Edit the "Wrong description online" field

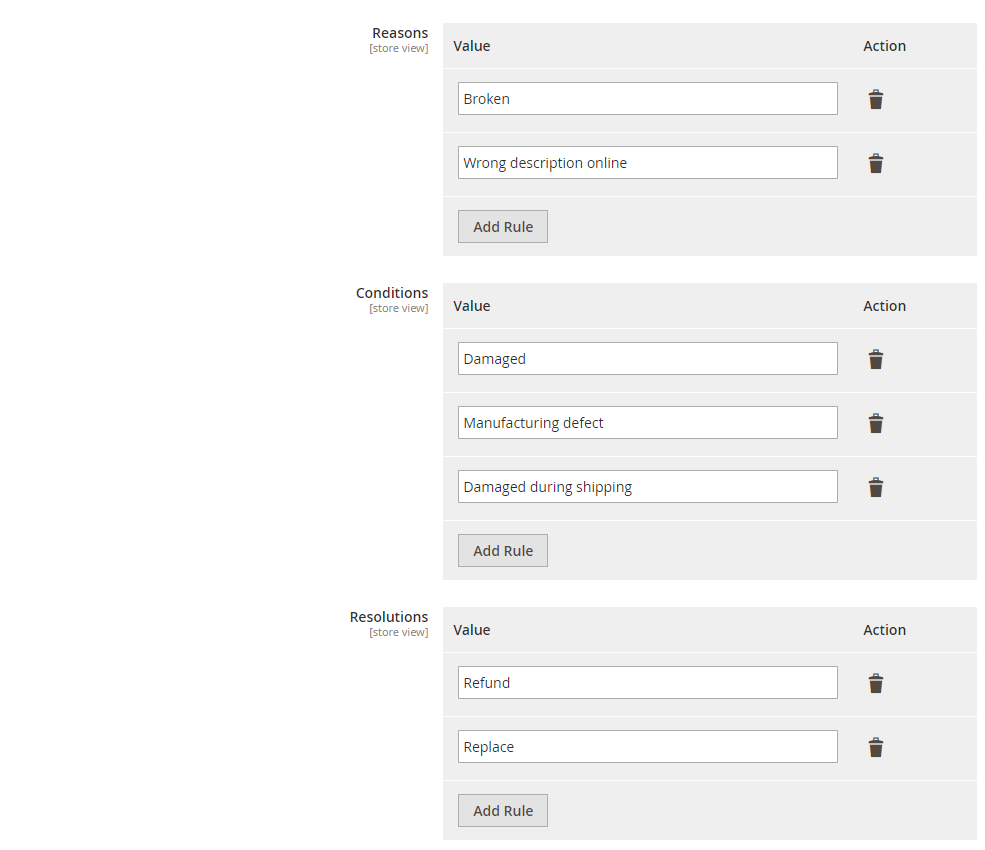[647, 163]
